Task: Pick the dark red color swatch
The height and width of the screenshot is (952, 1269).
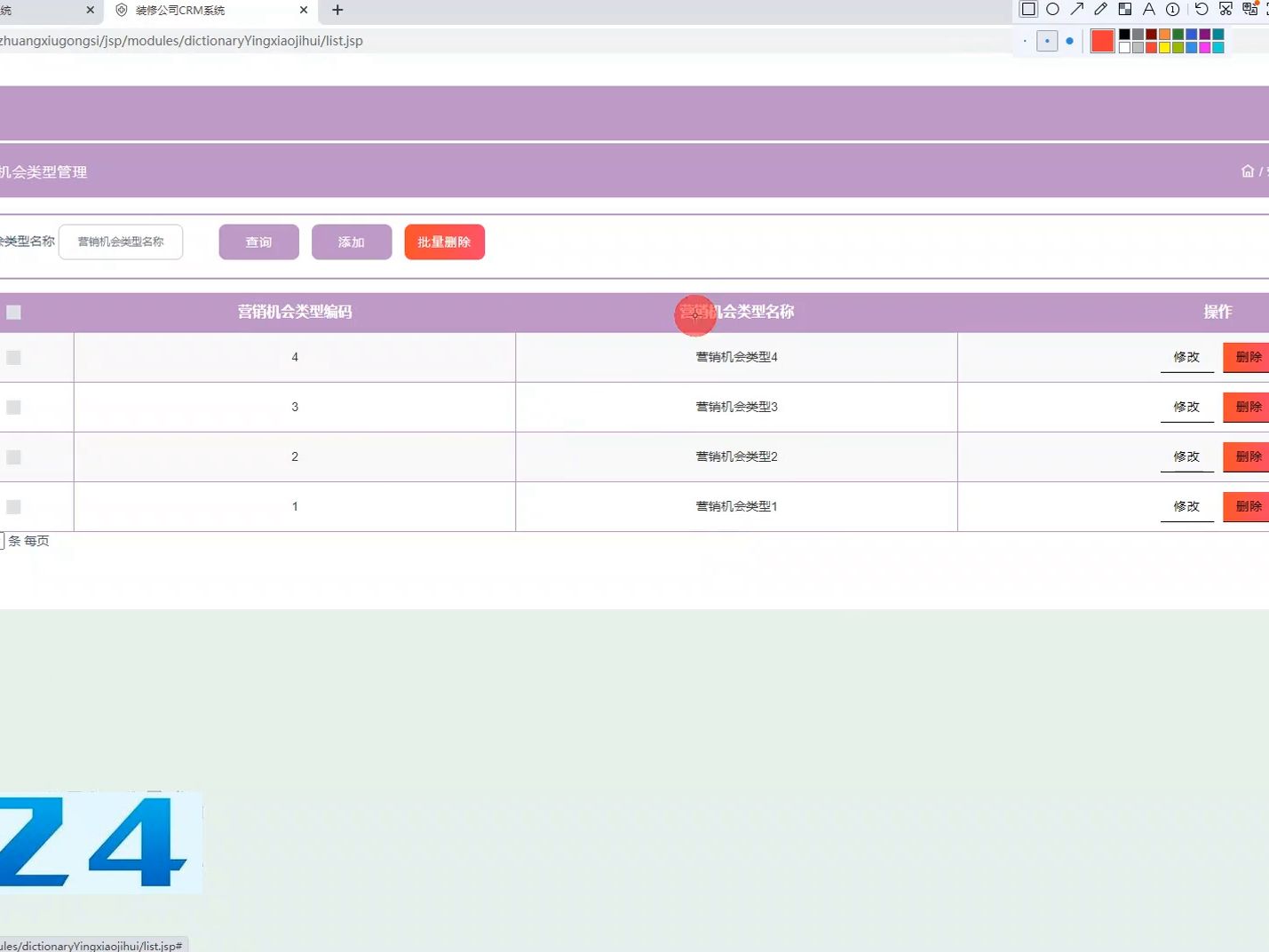Action: (x=1151, y=34)
